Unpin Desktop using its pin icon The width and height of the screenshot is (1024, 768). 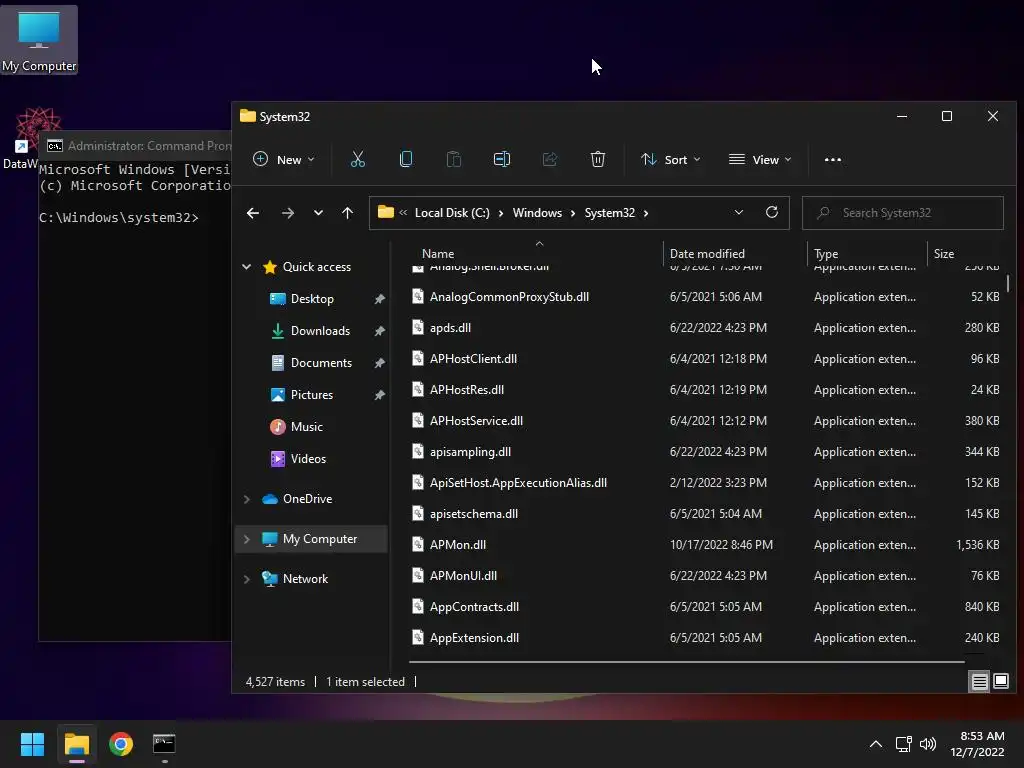click(379, 299)
